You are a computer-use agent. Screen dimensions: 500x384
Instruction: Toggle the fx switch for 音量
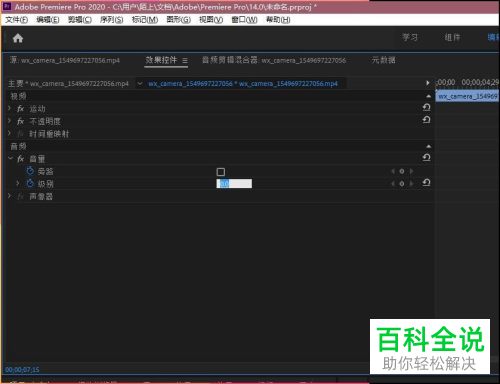click(21, 159)
